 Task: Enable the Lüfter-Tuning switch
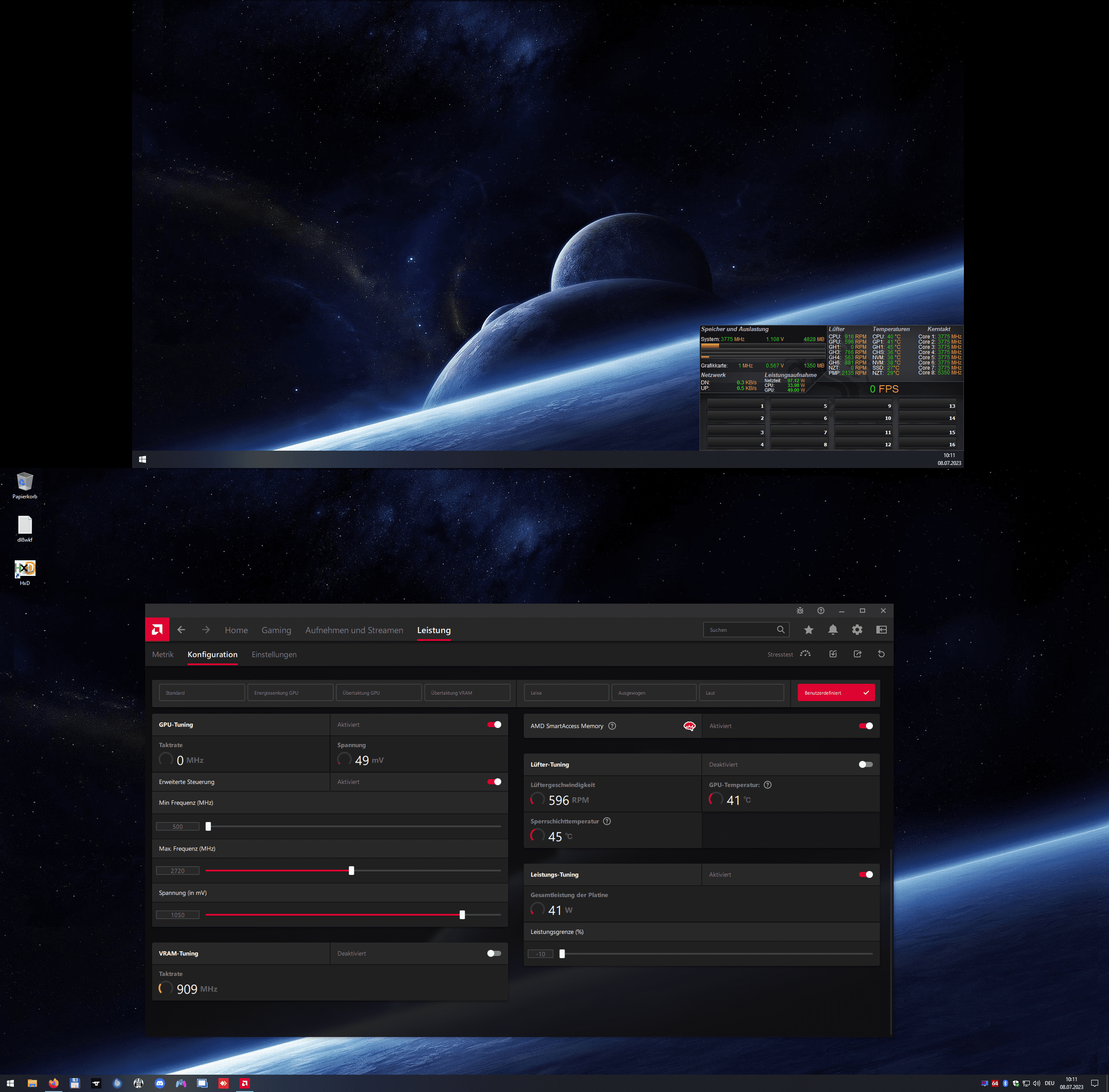[x=866, y=764]
